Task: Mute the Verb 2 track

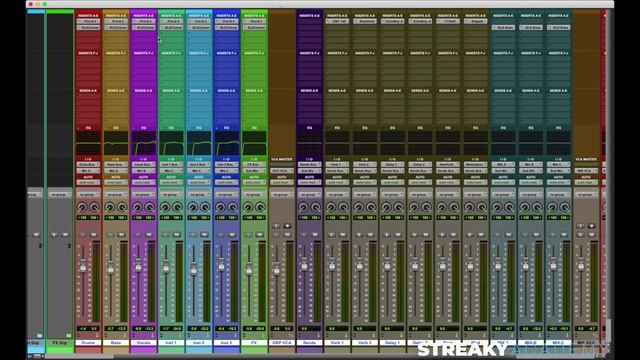Action: (371, 235)
